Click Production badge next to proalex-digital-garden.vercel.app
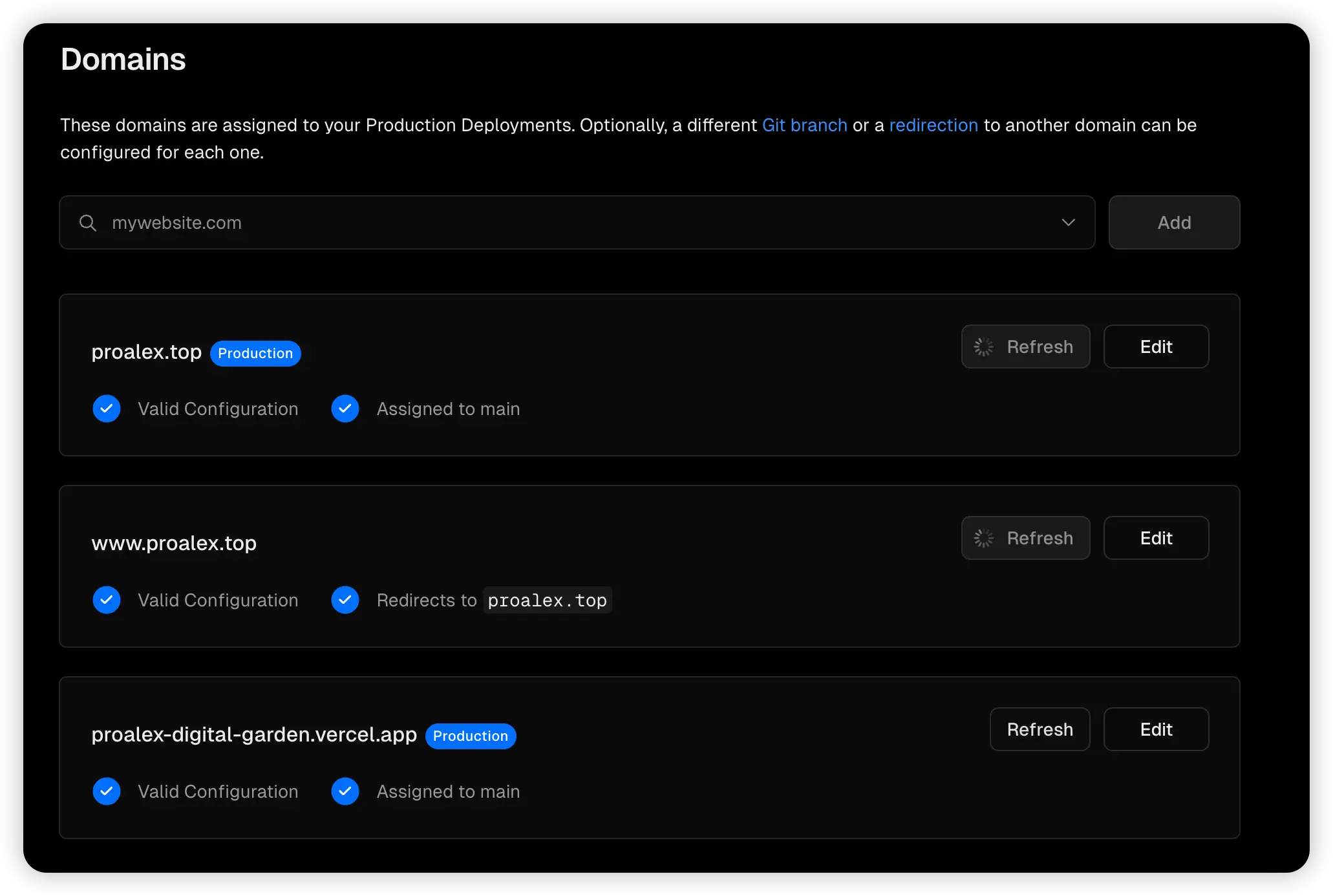The image size is (1333, 896). click(x=471, y=736)
